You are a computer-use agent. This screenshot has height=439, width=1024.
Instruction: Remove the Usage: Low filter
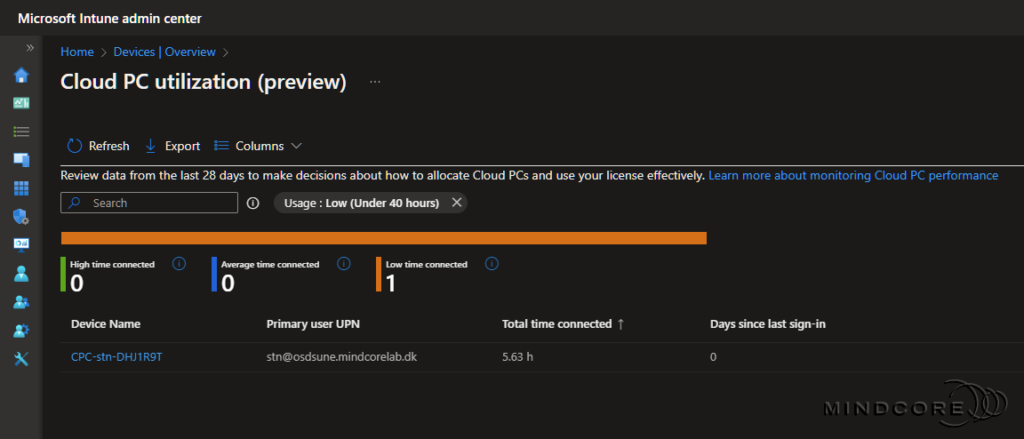point(456,203)
